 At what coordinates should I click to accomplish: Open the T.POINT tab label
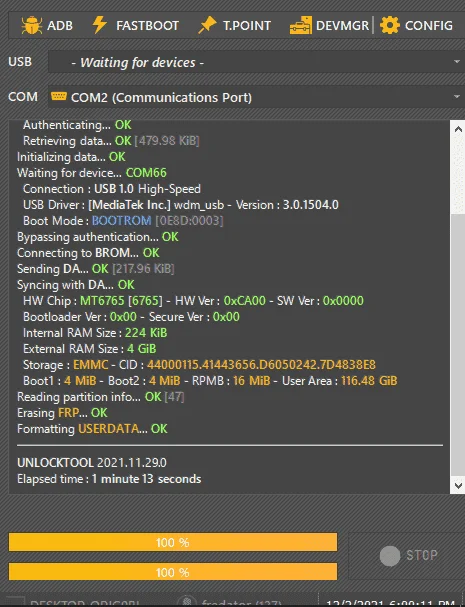(247, 26)
